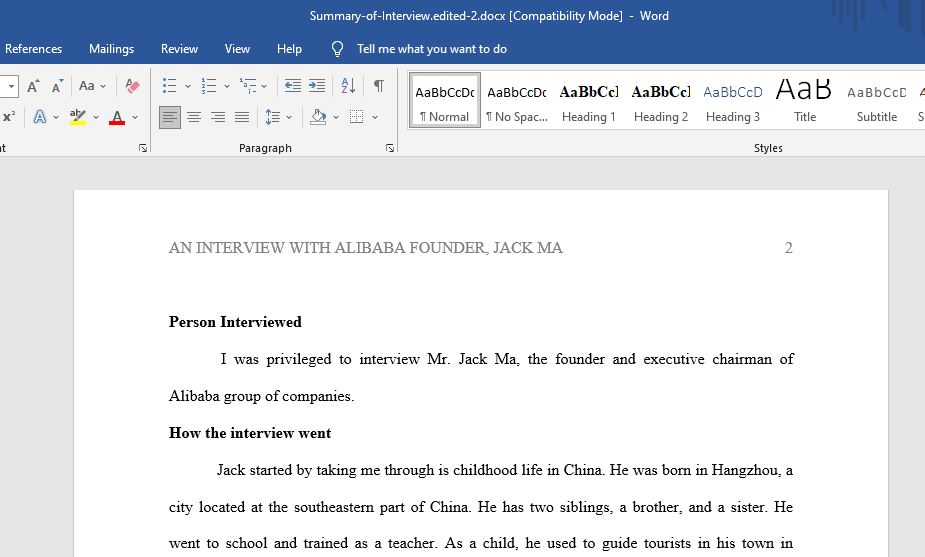Screen dimensions: 925x557
Task: Open the bullets library dropdown arrow
Action: pyautogui.click(x=188, y=86)
